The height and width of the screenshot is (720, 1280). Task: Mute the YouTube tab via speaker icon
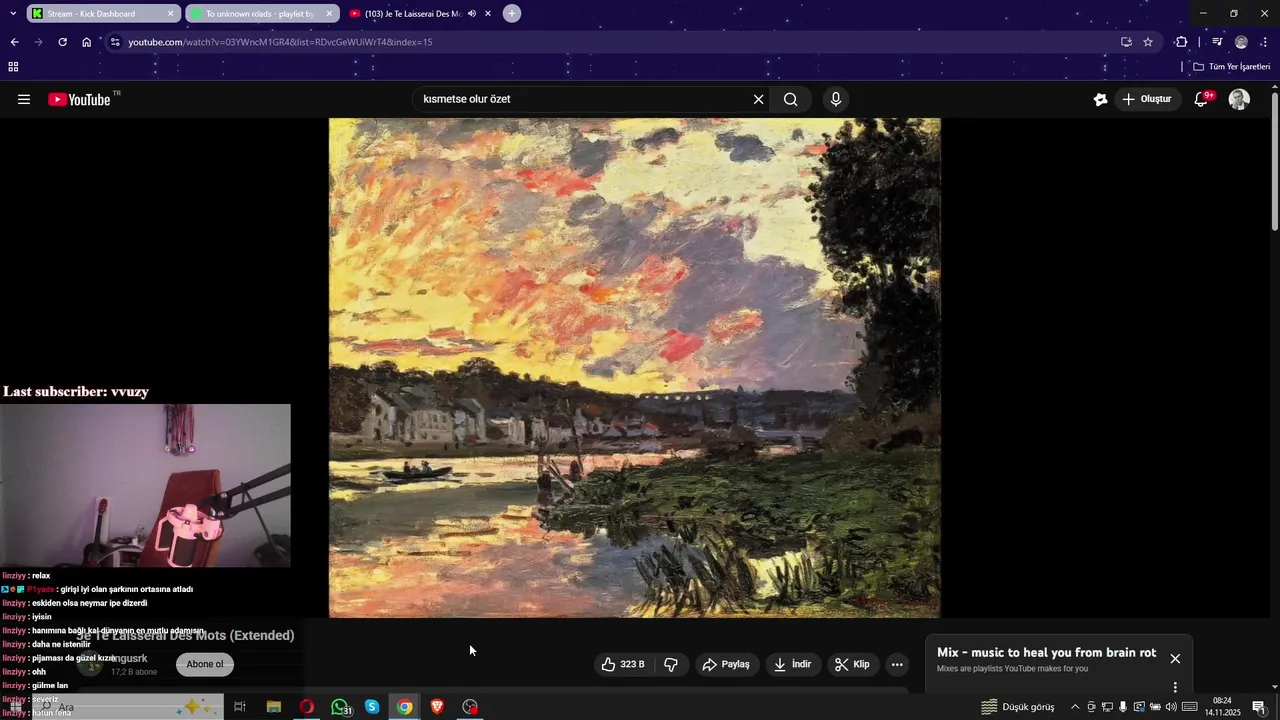tap(471, 14)
